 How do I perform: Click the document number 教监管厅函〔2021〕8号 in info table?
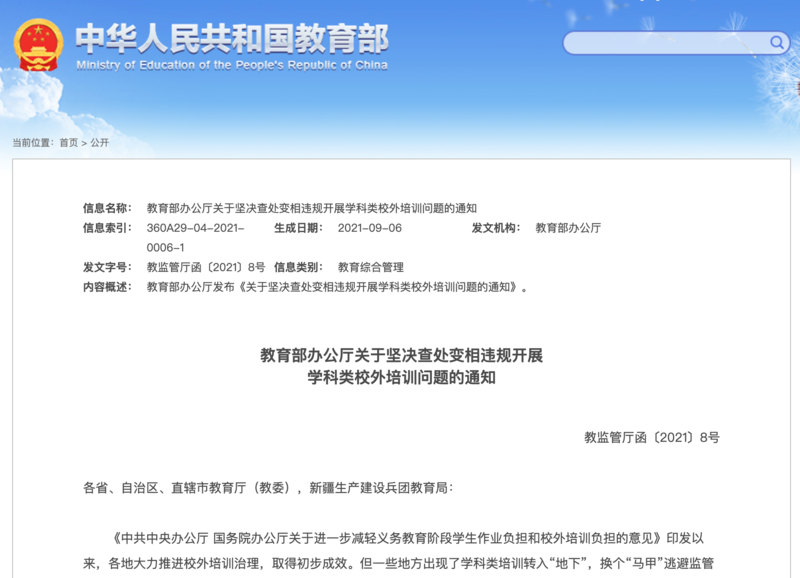click(206, 267)
